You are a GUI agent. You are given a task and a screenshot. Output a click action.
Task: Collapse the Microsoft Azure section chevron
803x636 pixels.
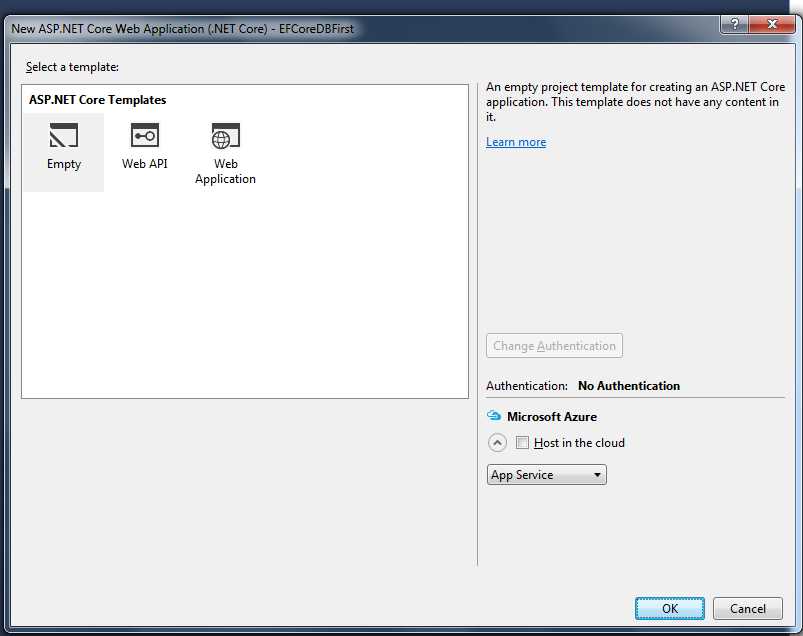[x=497, y=442]
